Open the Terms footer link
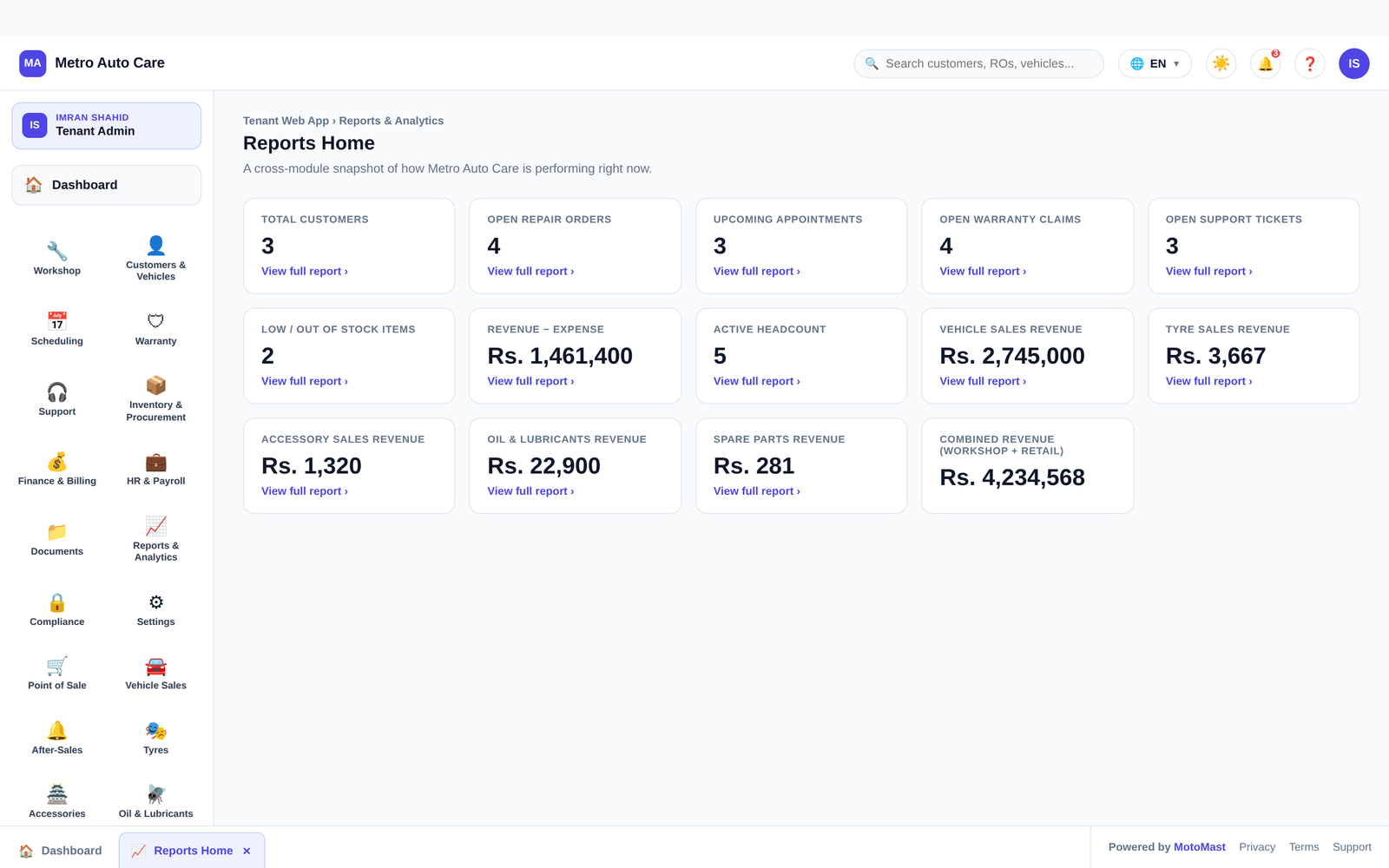This screenshot has height=868, width=1389. [1303, 847]
